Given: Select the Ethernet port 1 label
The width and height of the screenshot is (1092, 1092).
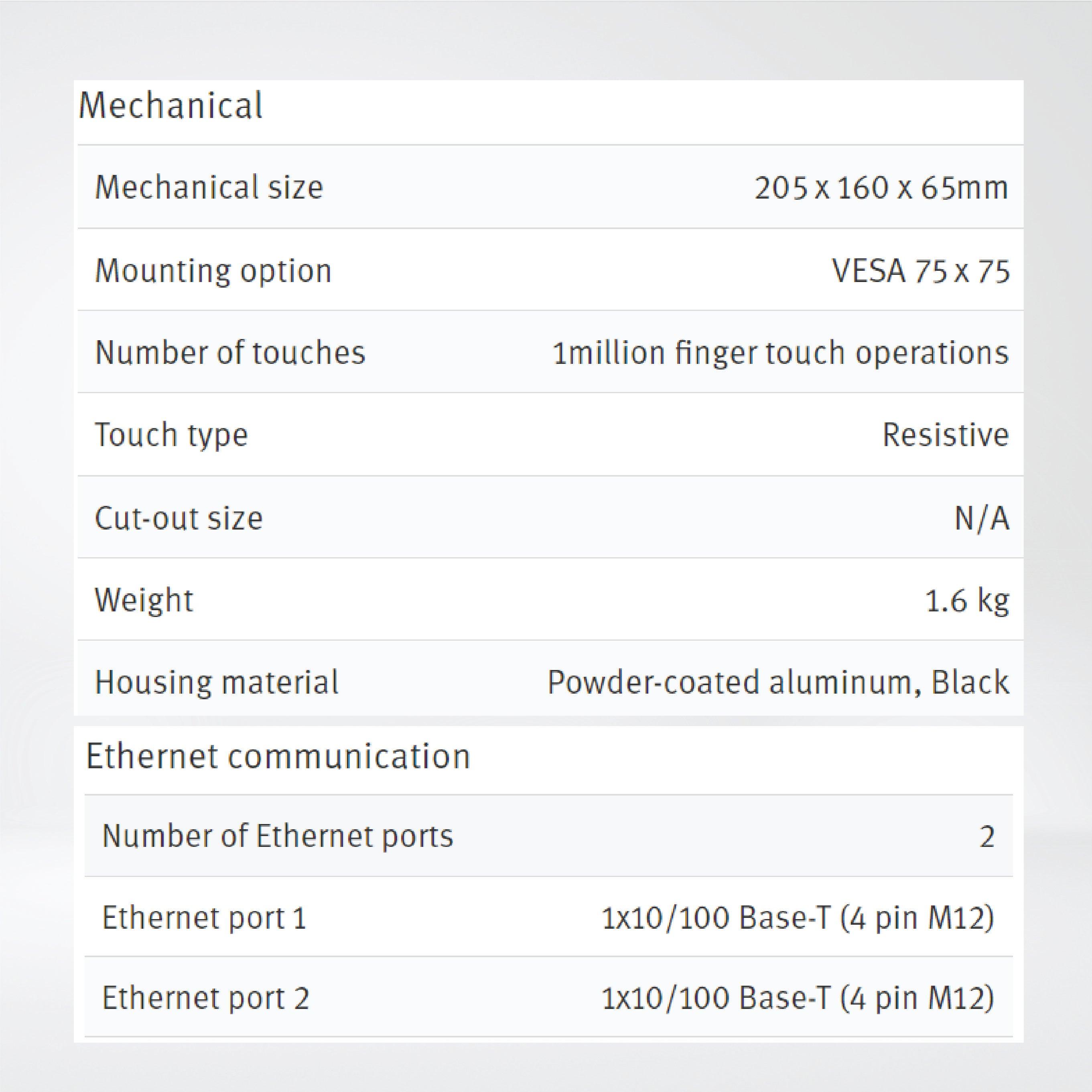Looking at the screenshot, I should [x=204, y=917].
